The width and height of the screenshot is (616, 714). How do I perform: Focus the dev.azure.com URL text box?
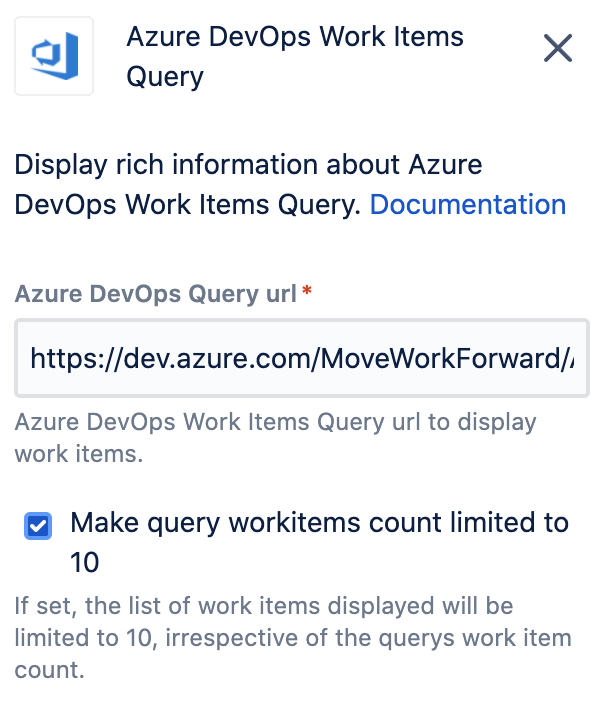[x=301, y=358]
